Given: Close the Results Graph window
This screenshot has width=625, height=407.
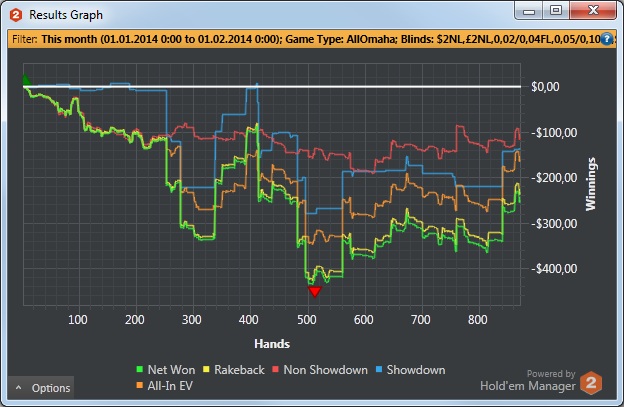Looking at the screenshot, I should click(593, 11).
